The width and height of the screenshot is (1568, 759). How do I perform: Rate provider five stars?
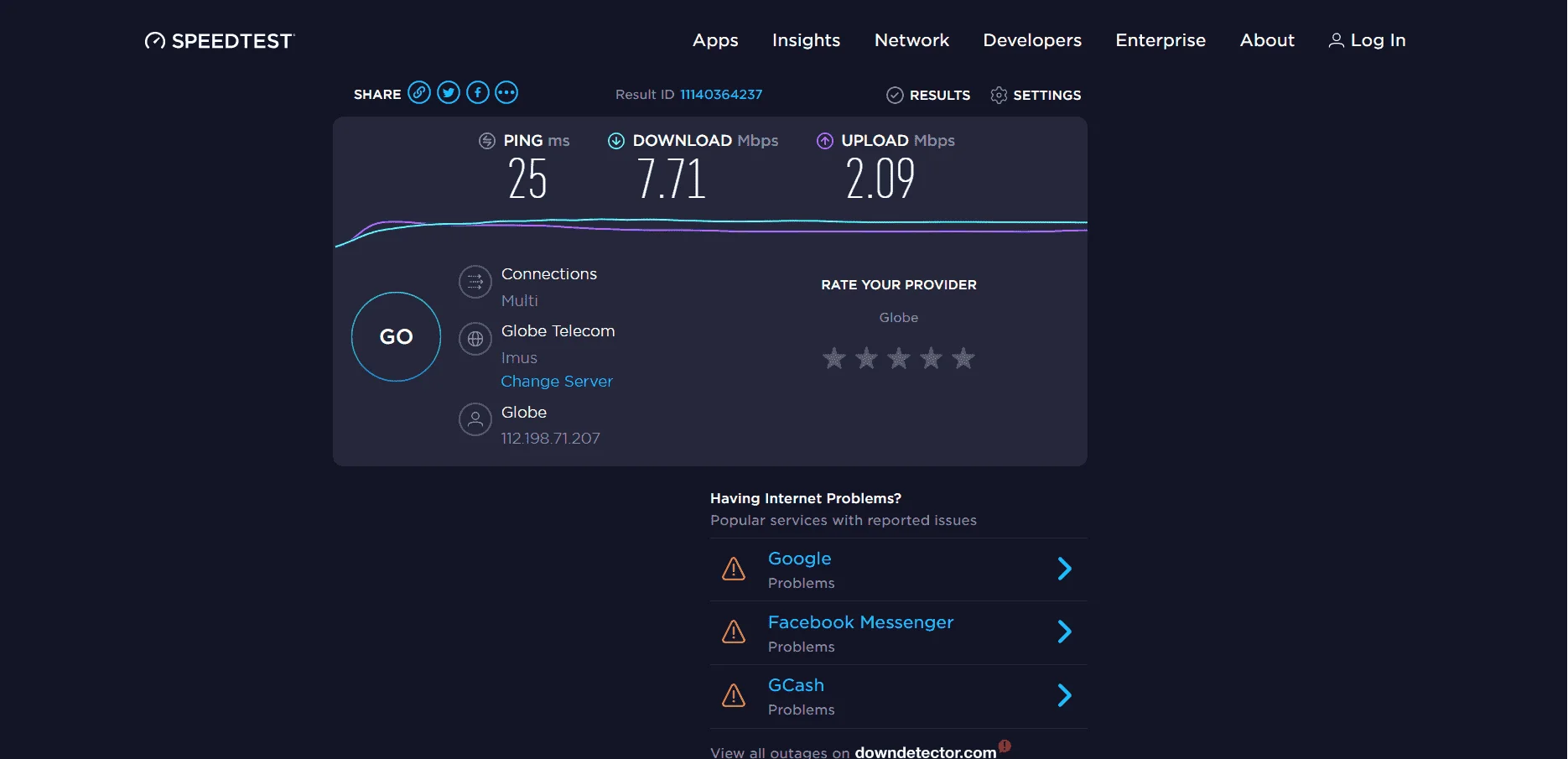click(x=963, y=359)
